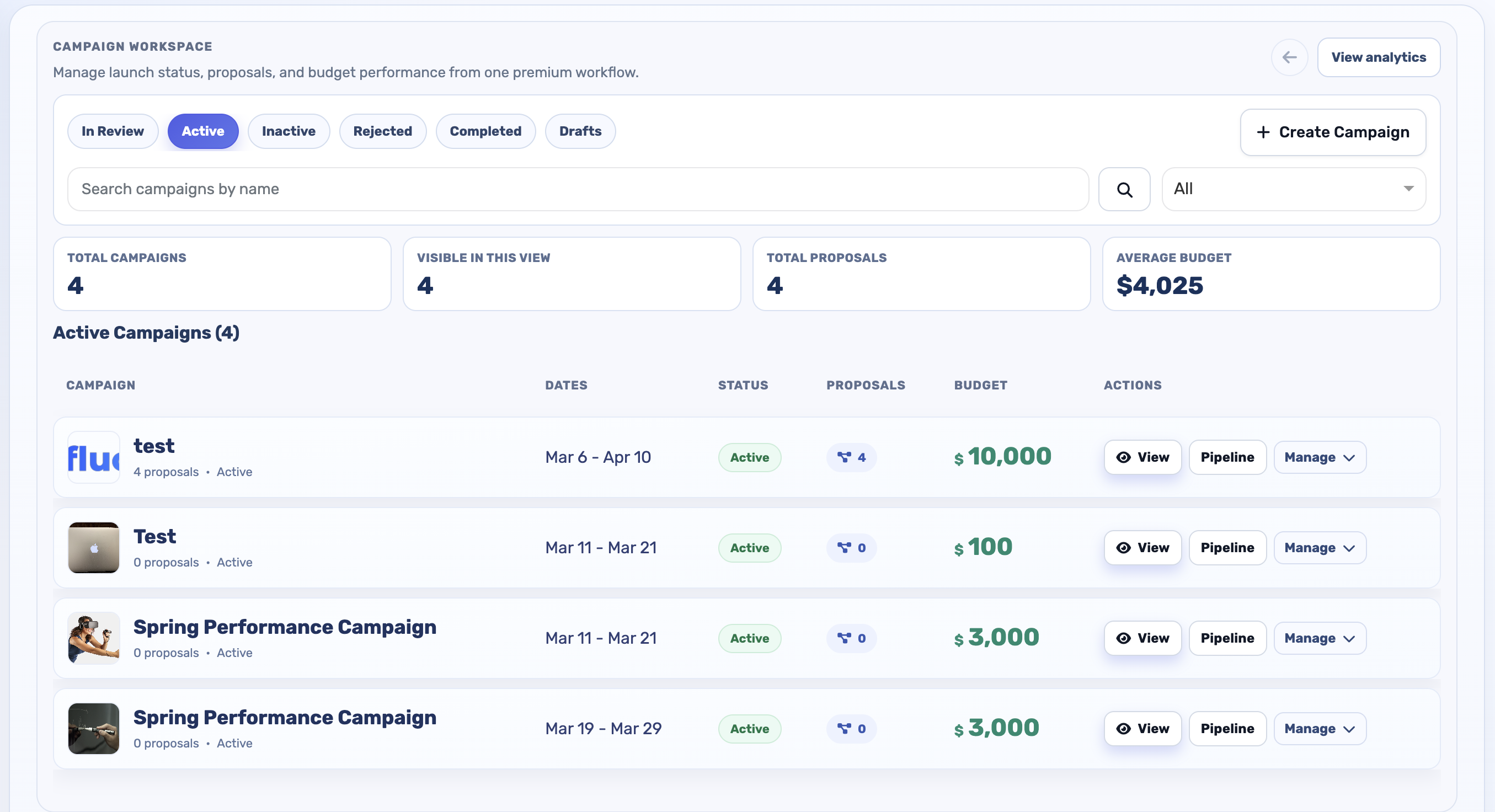Click the eye icon for Spring Performance Mar 19
Viewport: 1495px width, 812px height.
tap(1124, 728)
